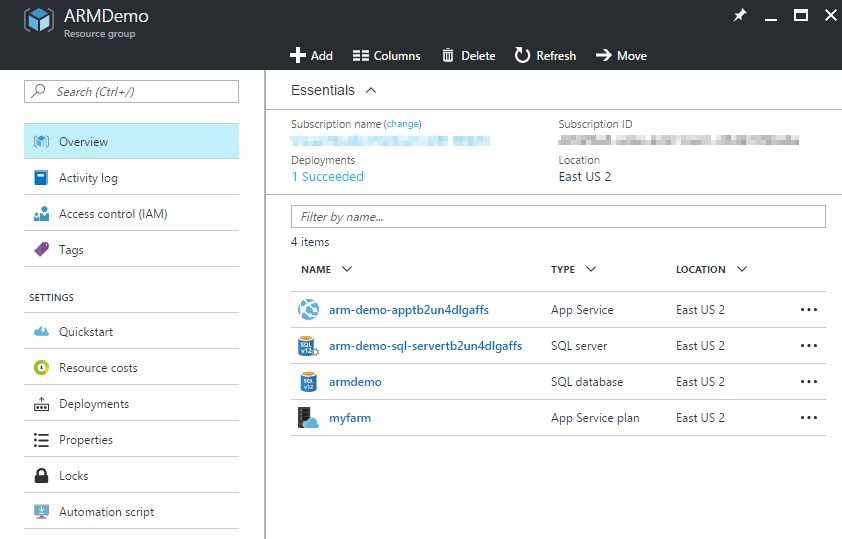Open the ellipsis menu for SQL server row
Viewport: 842px width, 539px height.
tap(809, 346)
